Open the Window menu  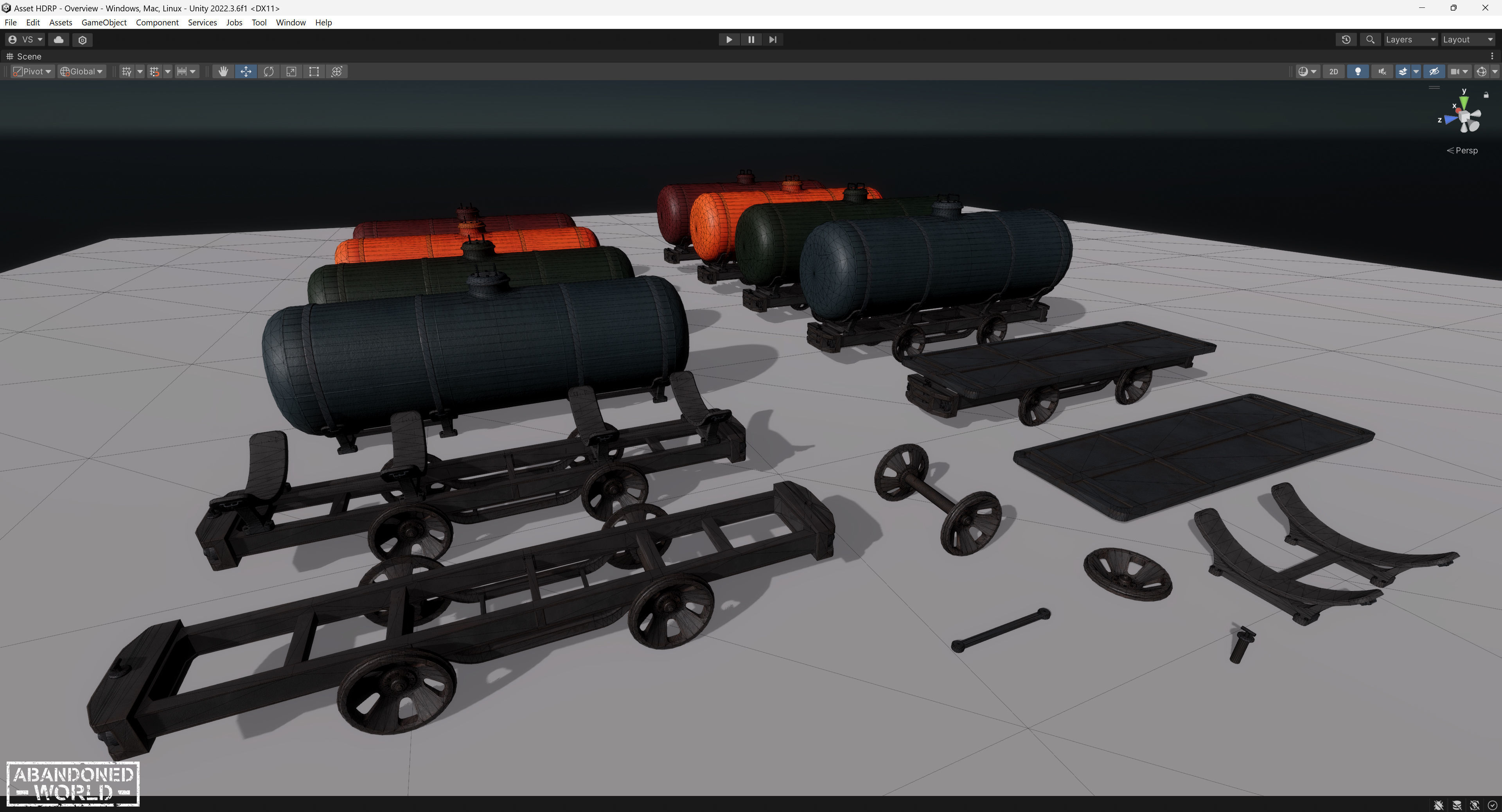coord(290,22)
